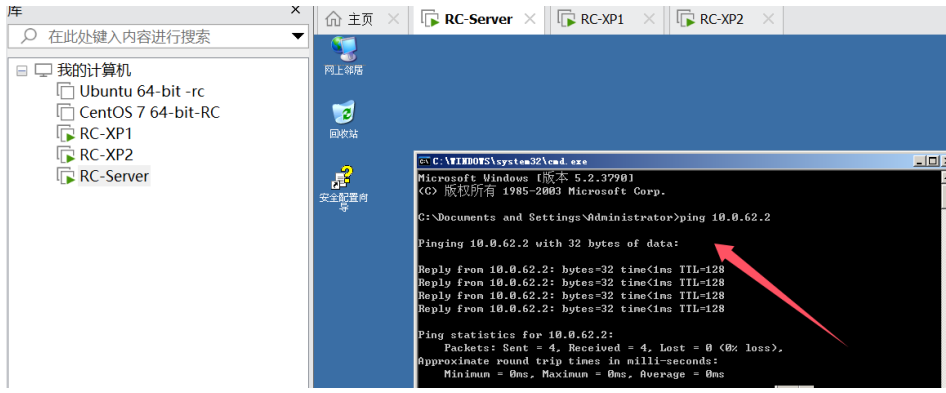Click the CentOS 7 64-bit-RC VM icon
The image size is (946, 393).
pyautogui.click(x=65, y=113)
